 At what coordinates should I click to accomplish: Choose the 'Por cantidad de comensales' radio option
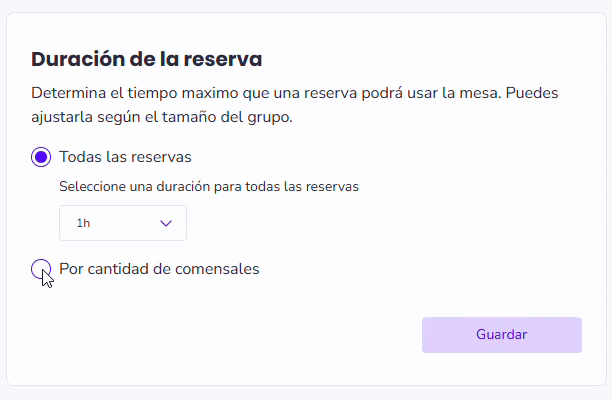41,269
